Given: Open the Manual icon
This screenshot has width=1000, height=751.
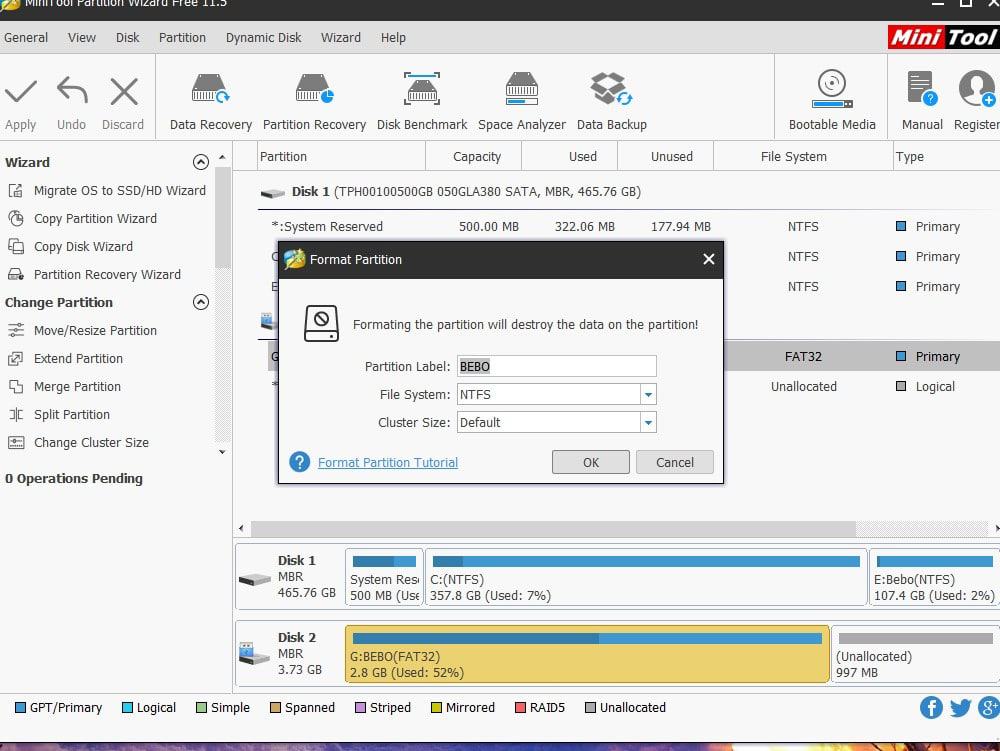Looking at the screenshot, I should pos(922,89).
